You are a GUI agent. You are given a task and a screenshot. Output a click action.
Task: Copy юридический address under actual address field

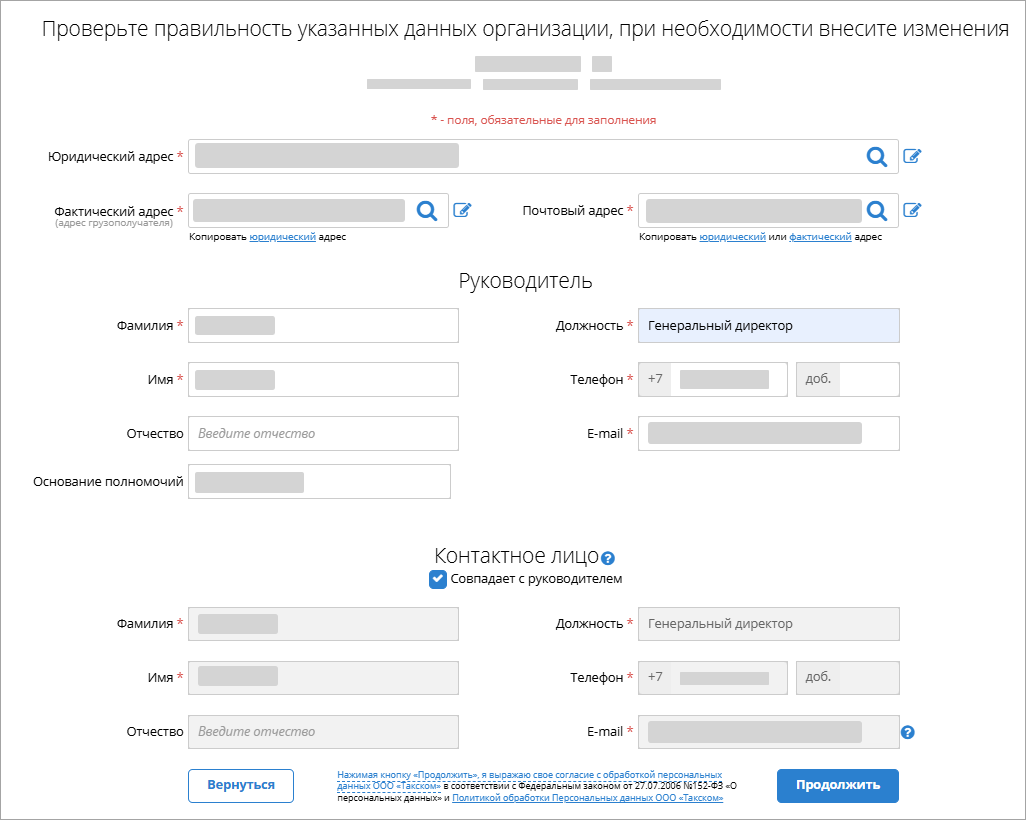[x=282, y=237]
